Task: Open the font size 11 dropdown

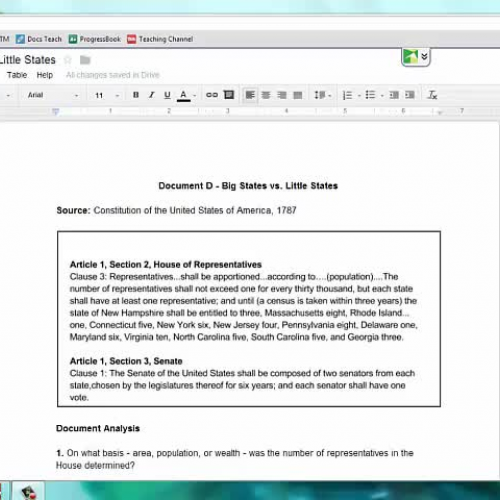Action: [x=107, y=95]
